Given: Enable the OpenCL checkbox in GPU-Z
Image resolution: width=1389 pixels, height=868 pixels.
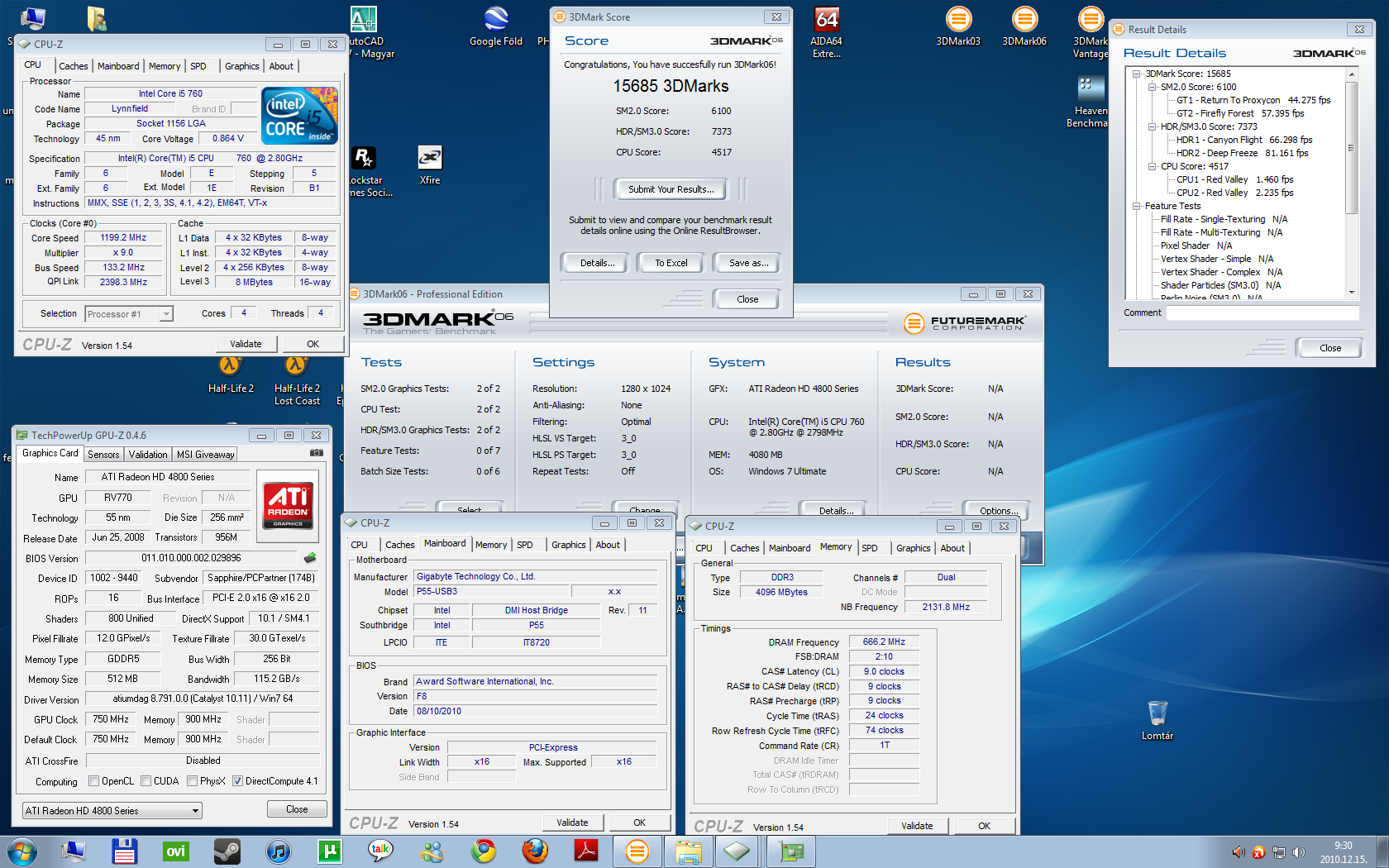Looking at the screenshot, I should (x=94, y=781).
